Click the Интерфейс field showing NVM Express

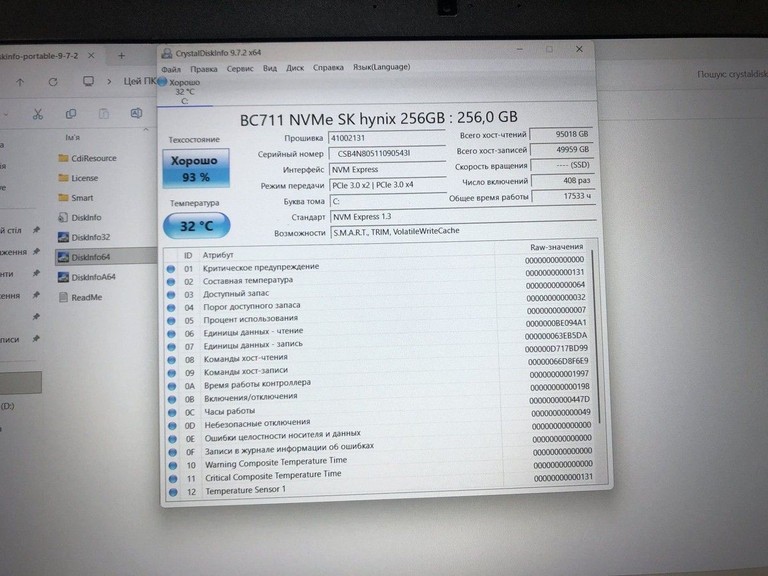coord(387,169)
